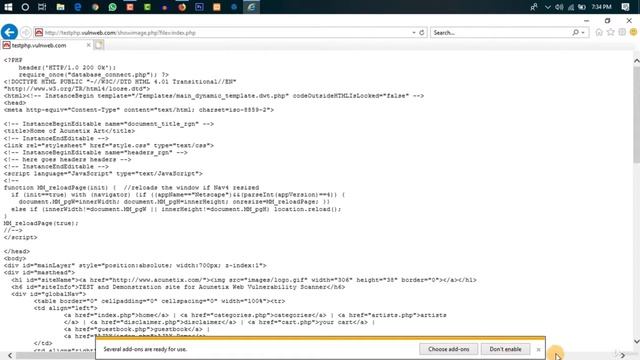The height and width of the screenshot is (360, 640).
Task: Open WhatsApp from the taskbar
Action: (113, 7)
